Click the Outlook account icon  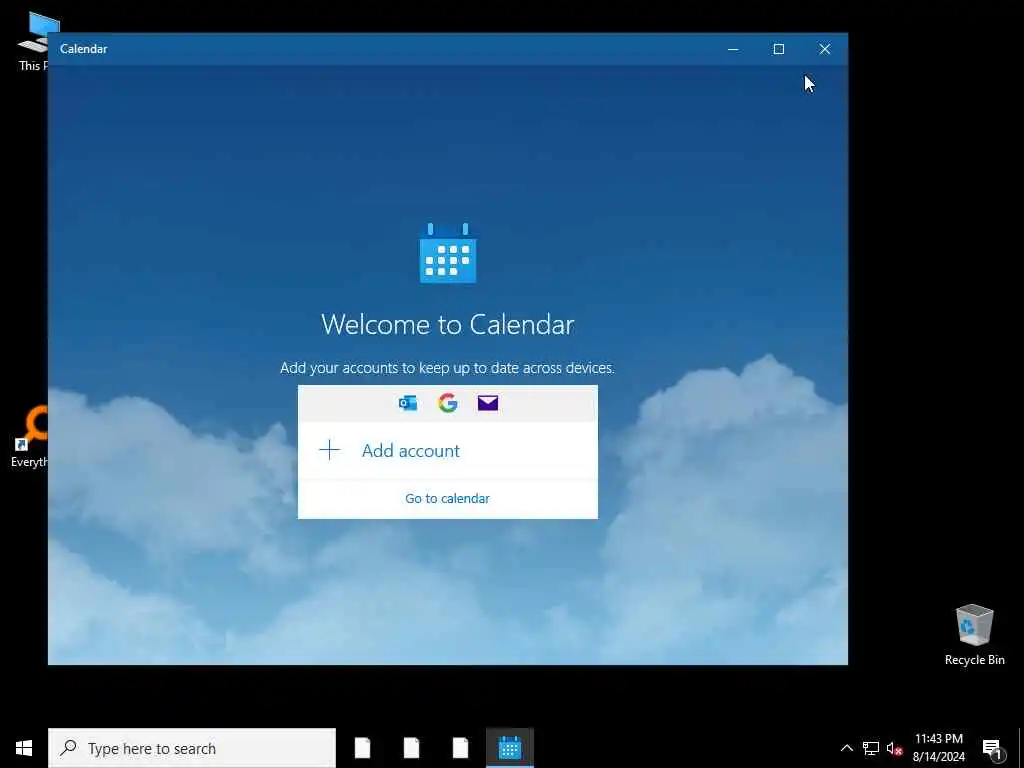pyautogui.click(x=408, y=403)
